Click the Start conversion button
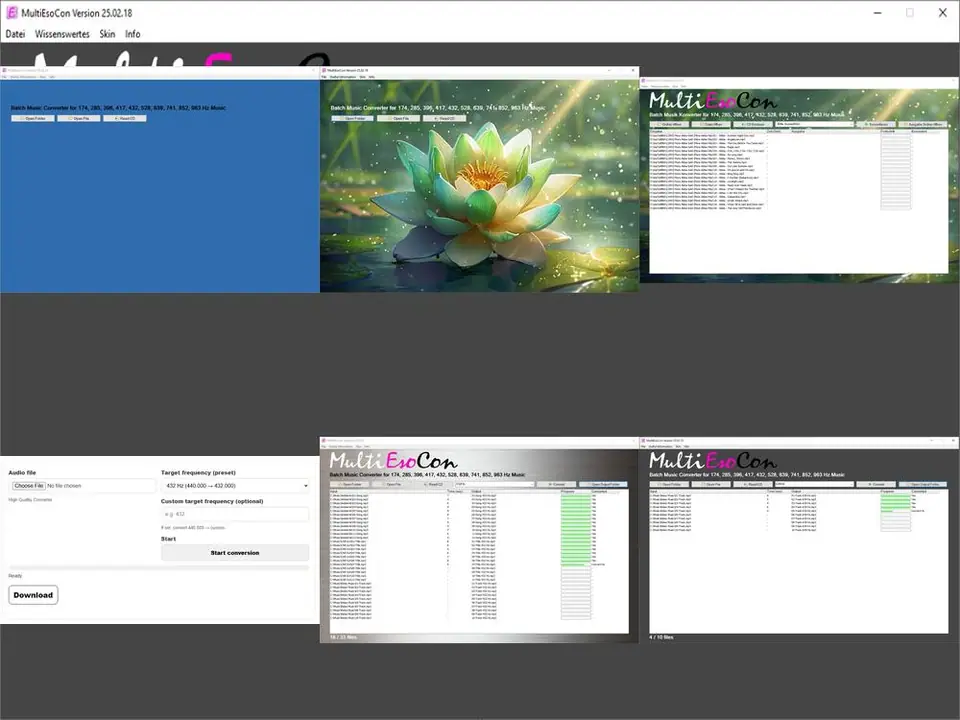The width and height of the screenshot is (960, 720). tap(235, 552)
